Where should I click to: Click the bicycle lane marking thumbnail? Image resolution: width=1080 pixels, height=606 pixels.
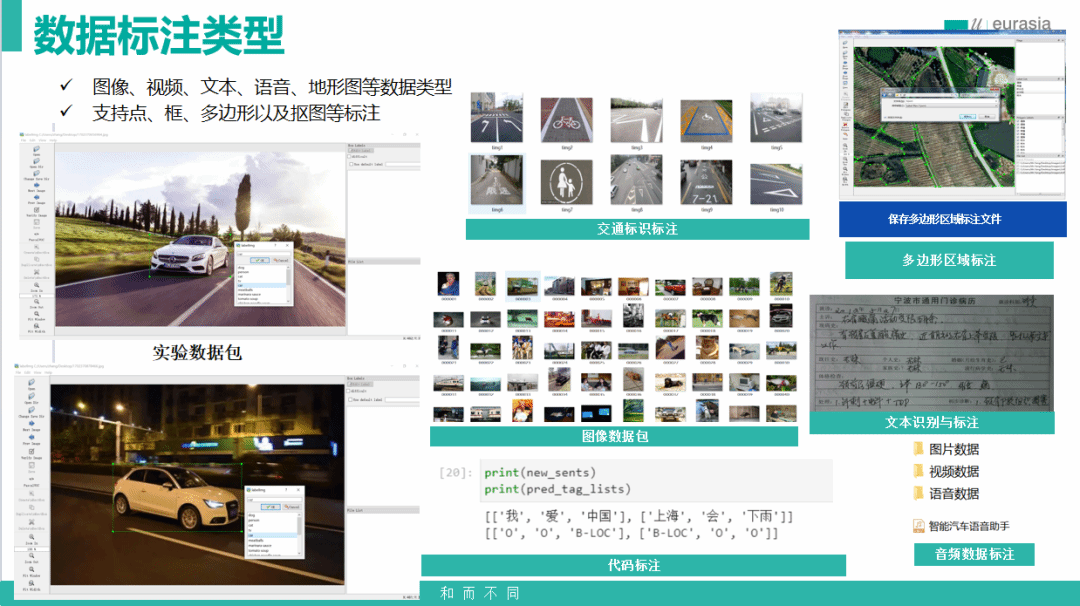(567, 123)
